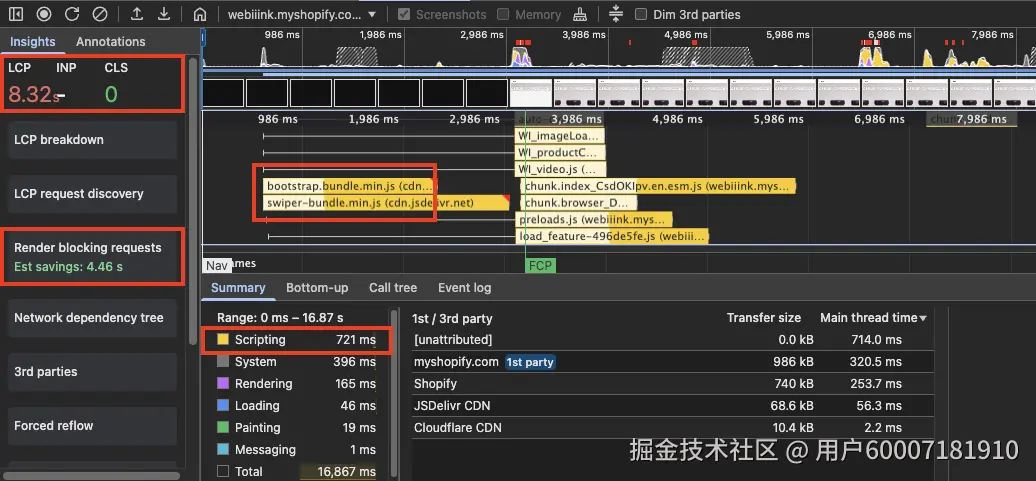1036x481 pixels.
Task: Select the myshopify.com 1st party row
Action: click(672, 361)
